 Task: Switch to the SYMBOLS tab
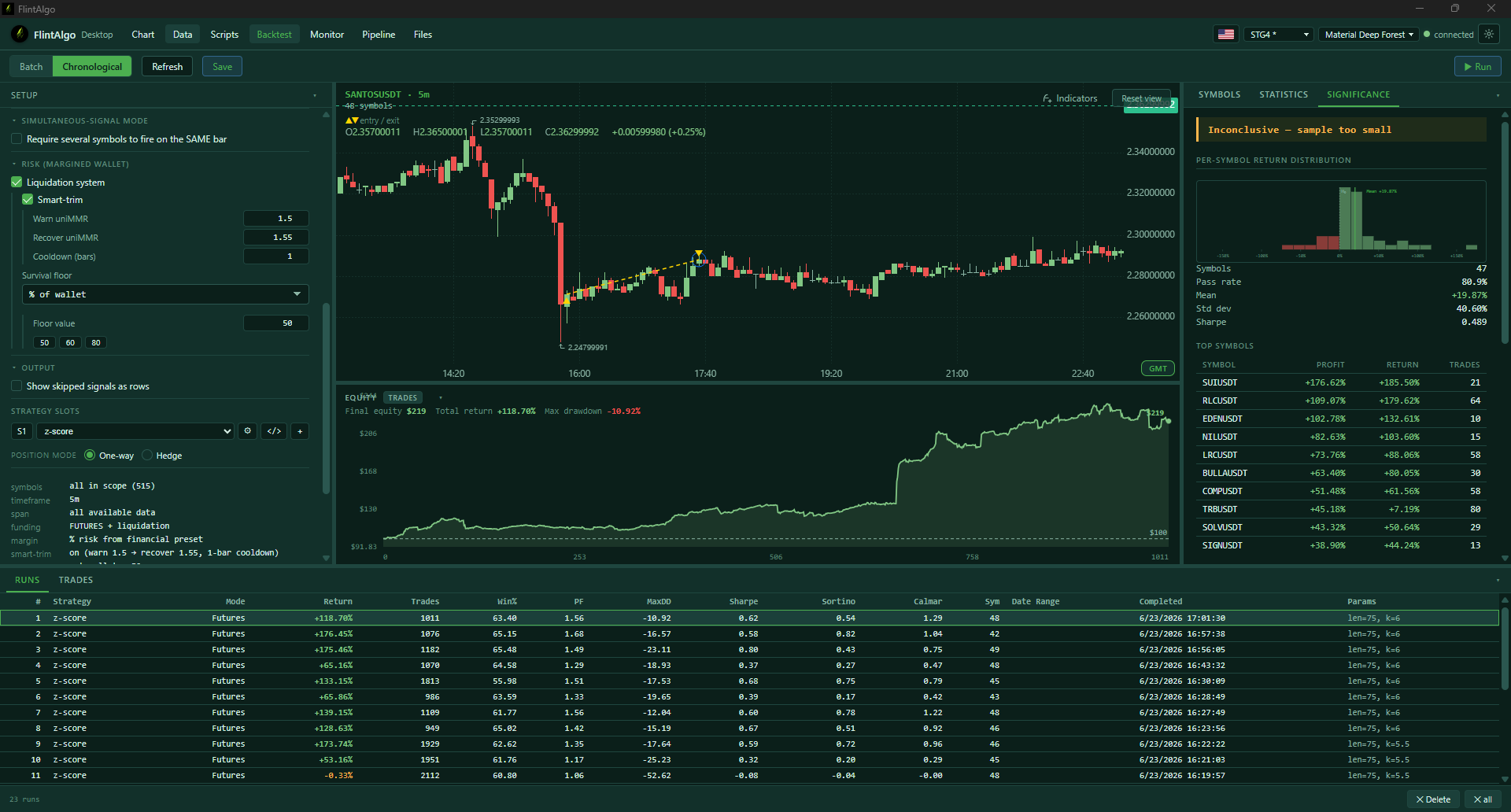(1219, 94)
